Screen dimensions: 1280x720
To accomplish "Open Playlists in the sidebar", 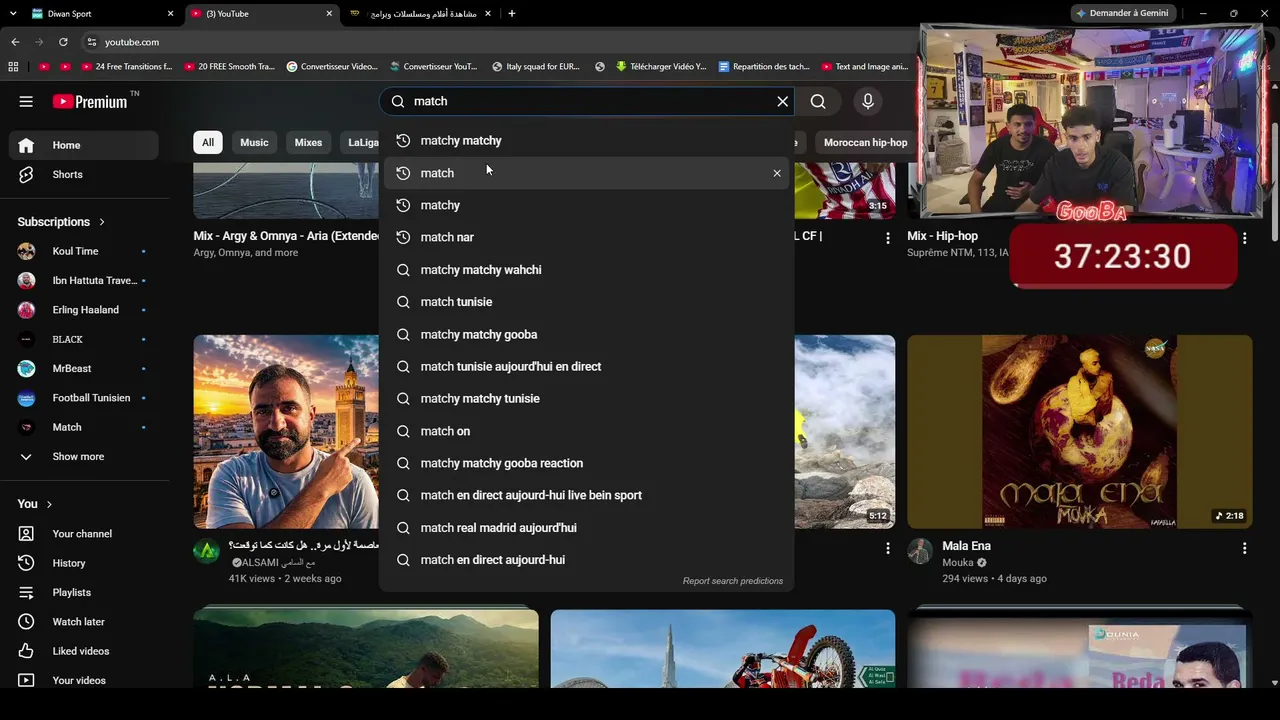I will [x=84, y=592].
